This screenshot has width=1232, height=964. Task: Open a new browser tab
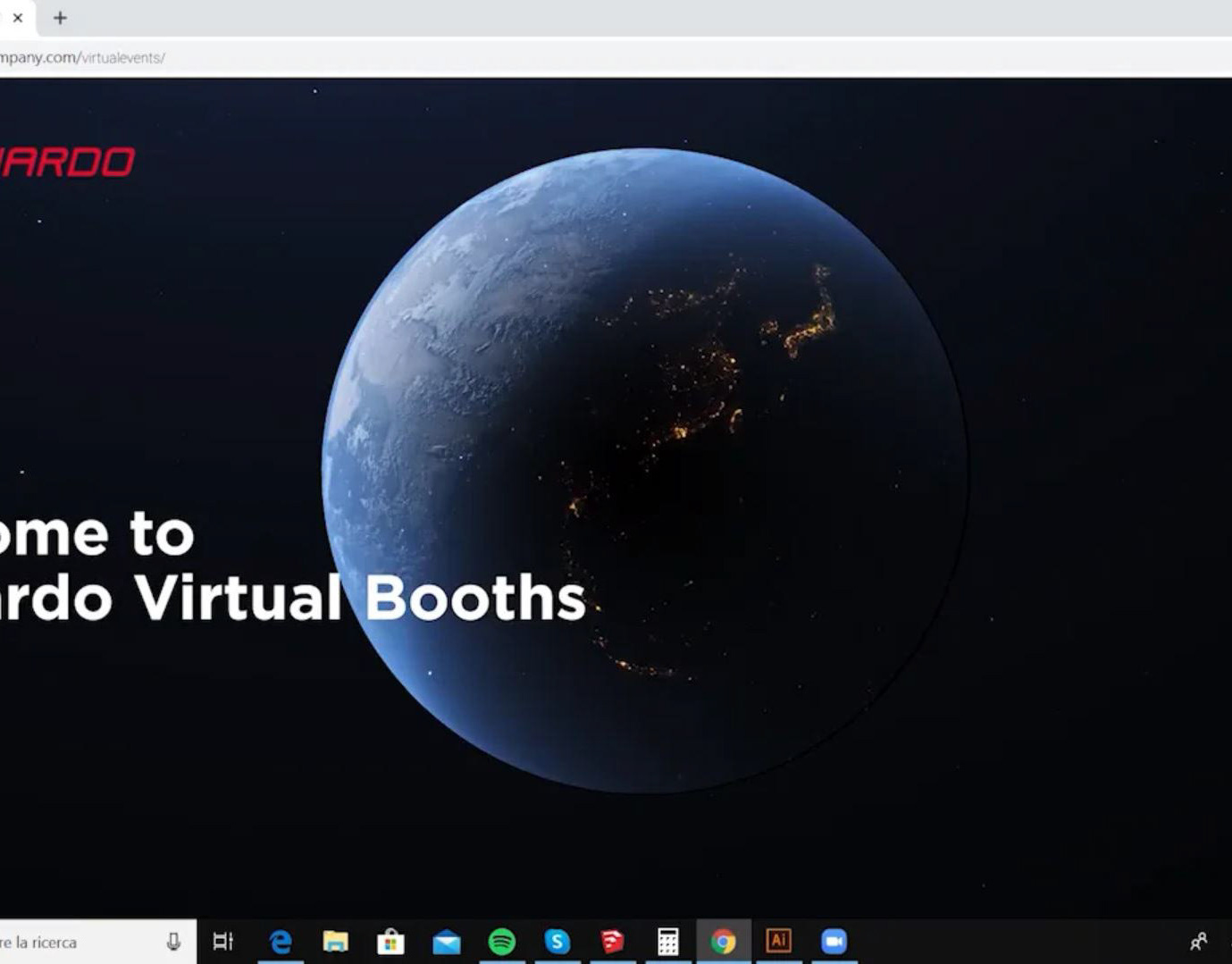point(60,18)
